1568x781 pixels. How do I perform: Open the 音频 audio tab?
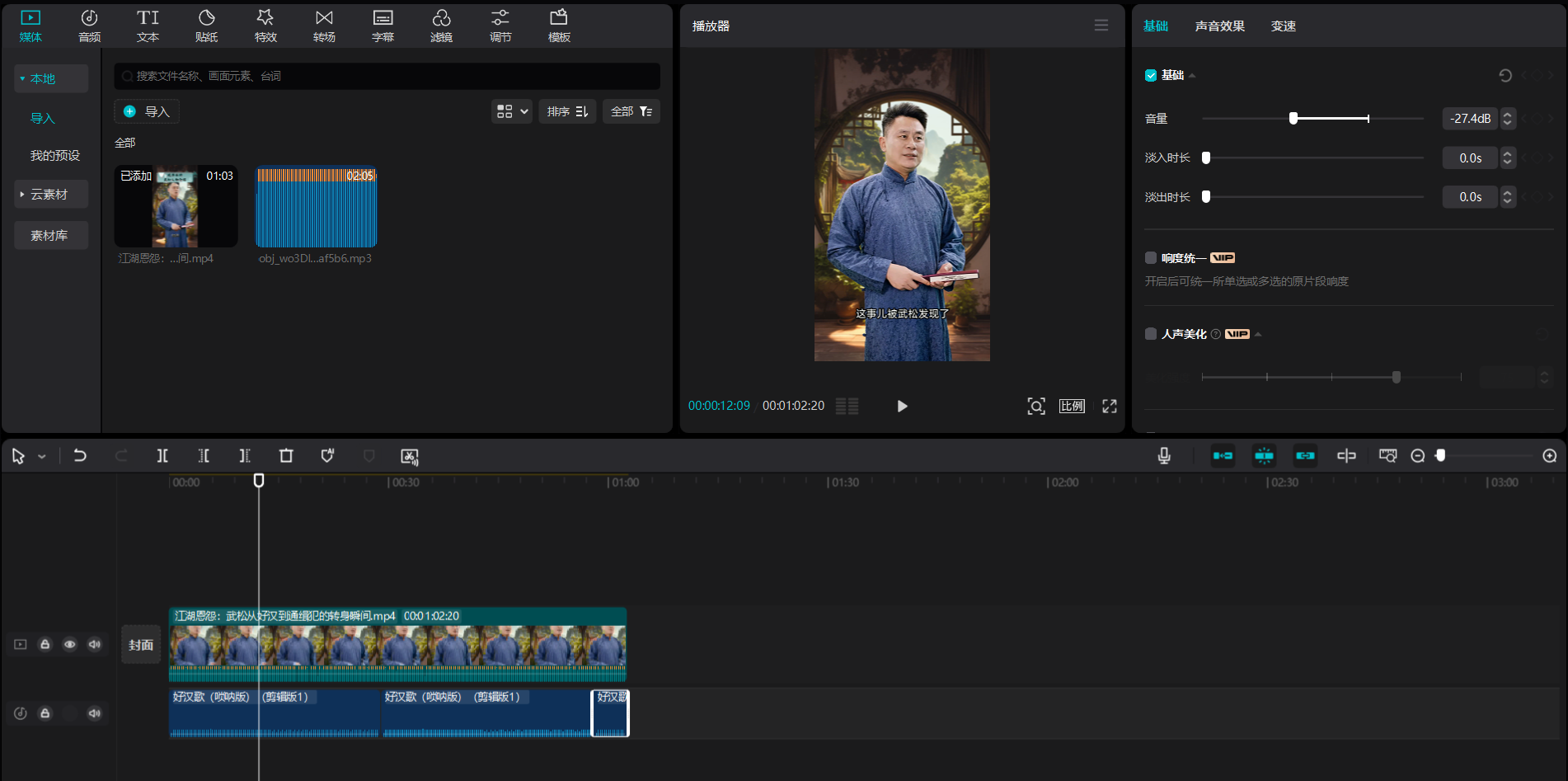coord(89,26)
